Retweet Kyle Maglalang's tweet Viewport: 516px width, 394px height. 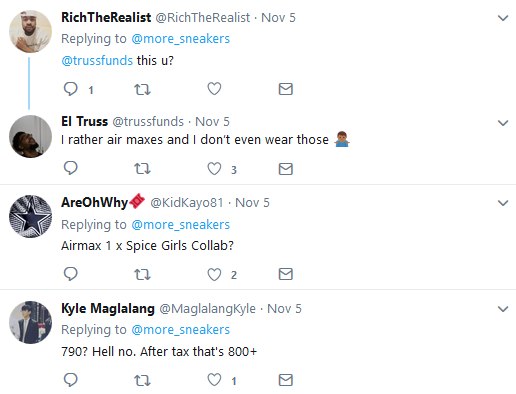(x=142, y=380)
